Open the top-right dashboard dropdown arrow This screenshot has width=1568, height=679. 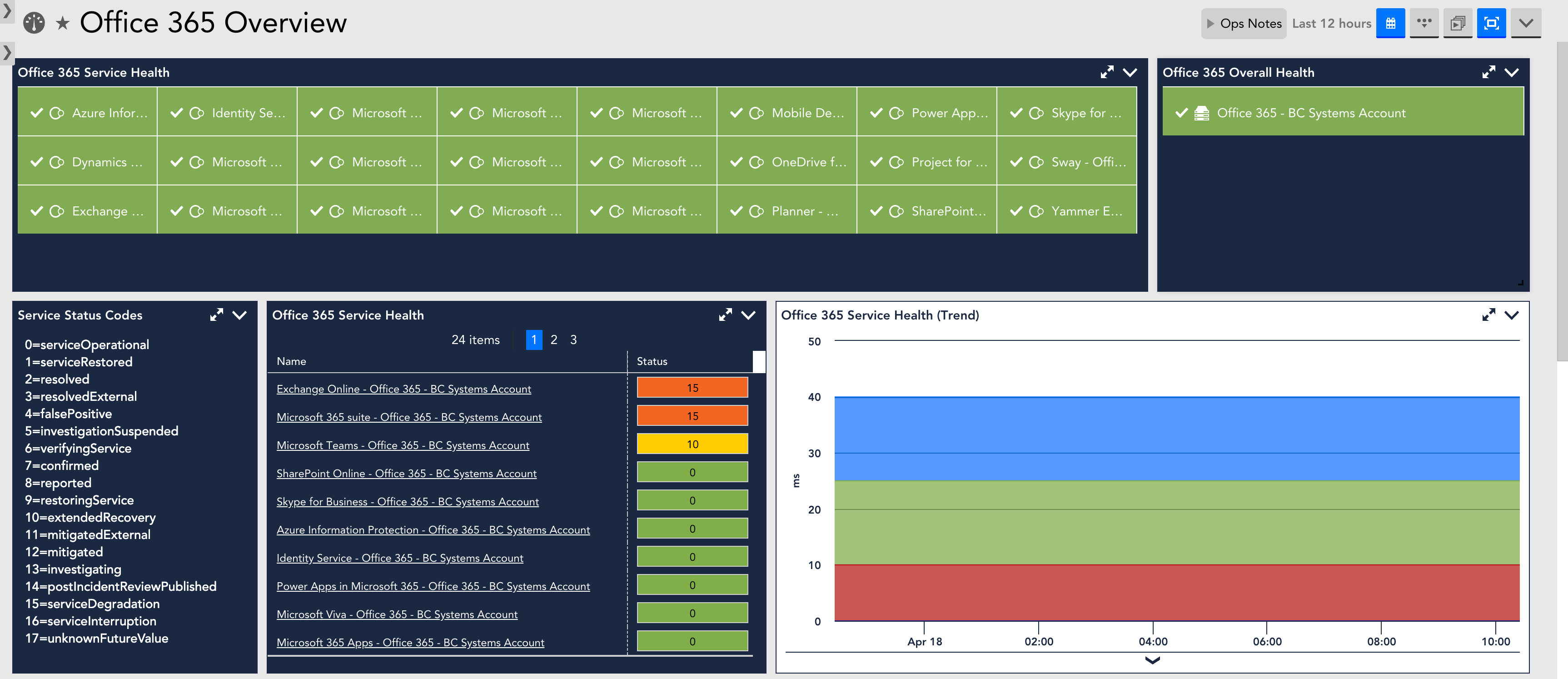[x=1525, y=23]
